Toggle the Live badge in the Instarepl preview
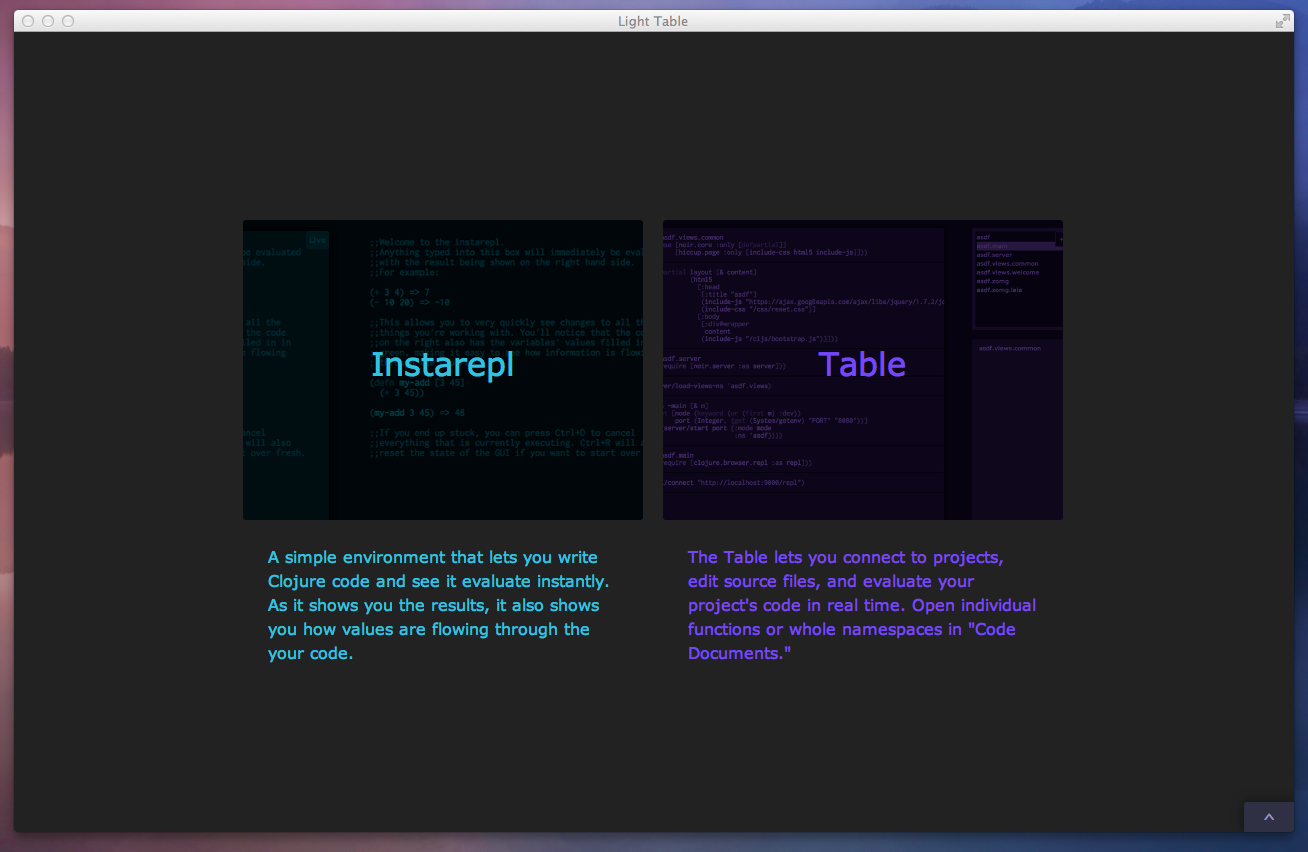 316,240
